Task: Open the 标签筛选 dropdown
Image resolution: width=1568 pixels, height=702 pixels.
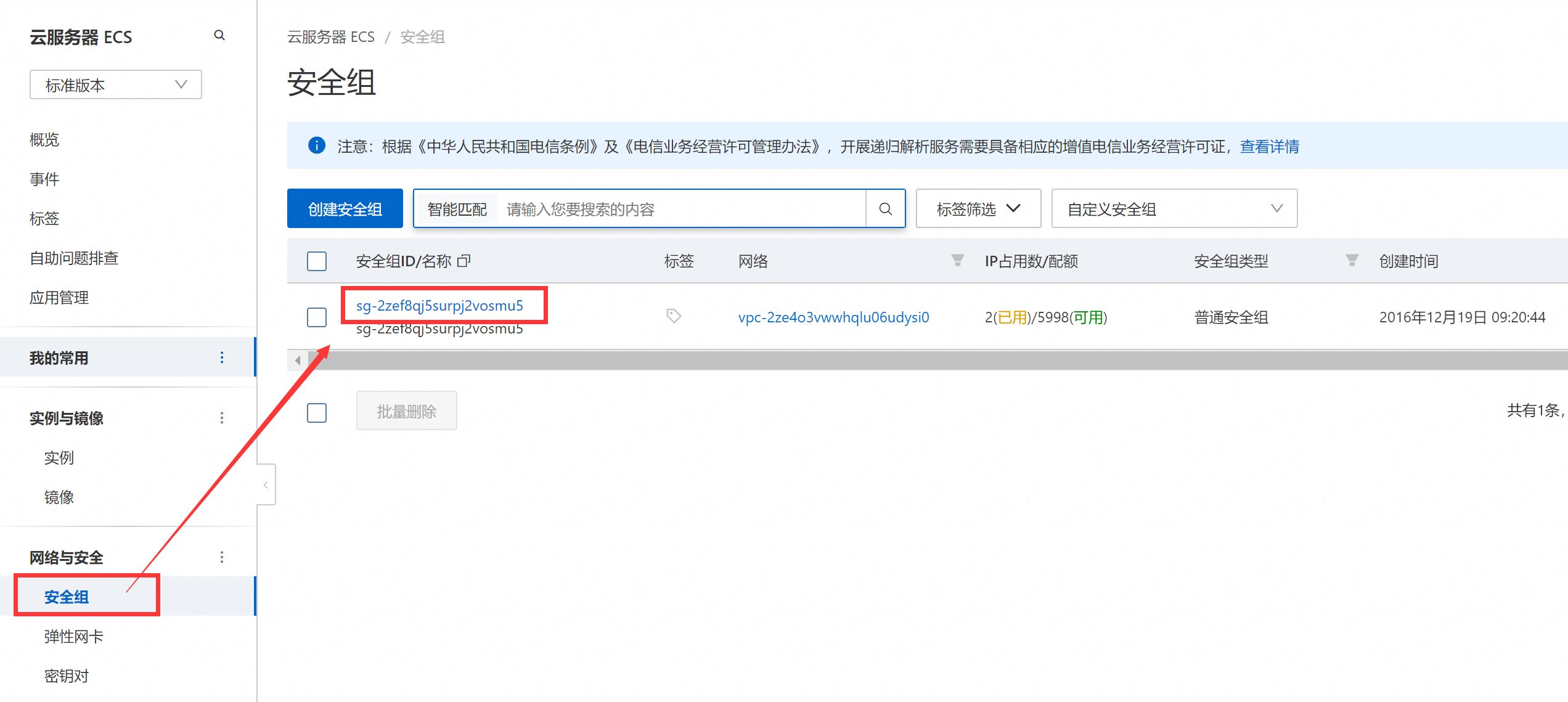Action: pos(978,209)
